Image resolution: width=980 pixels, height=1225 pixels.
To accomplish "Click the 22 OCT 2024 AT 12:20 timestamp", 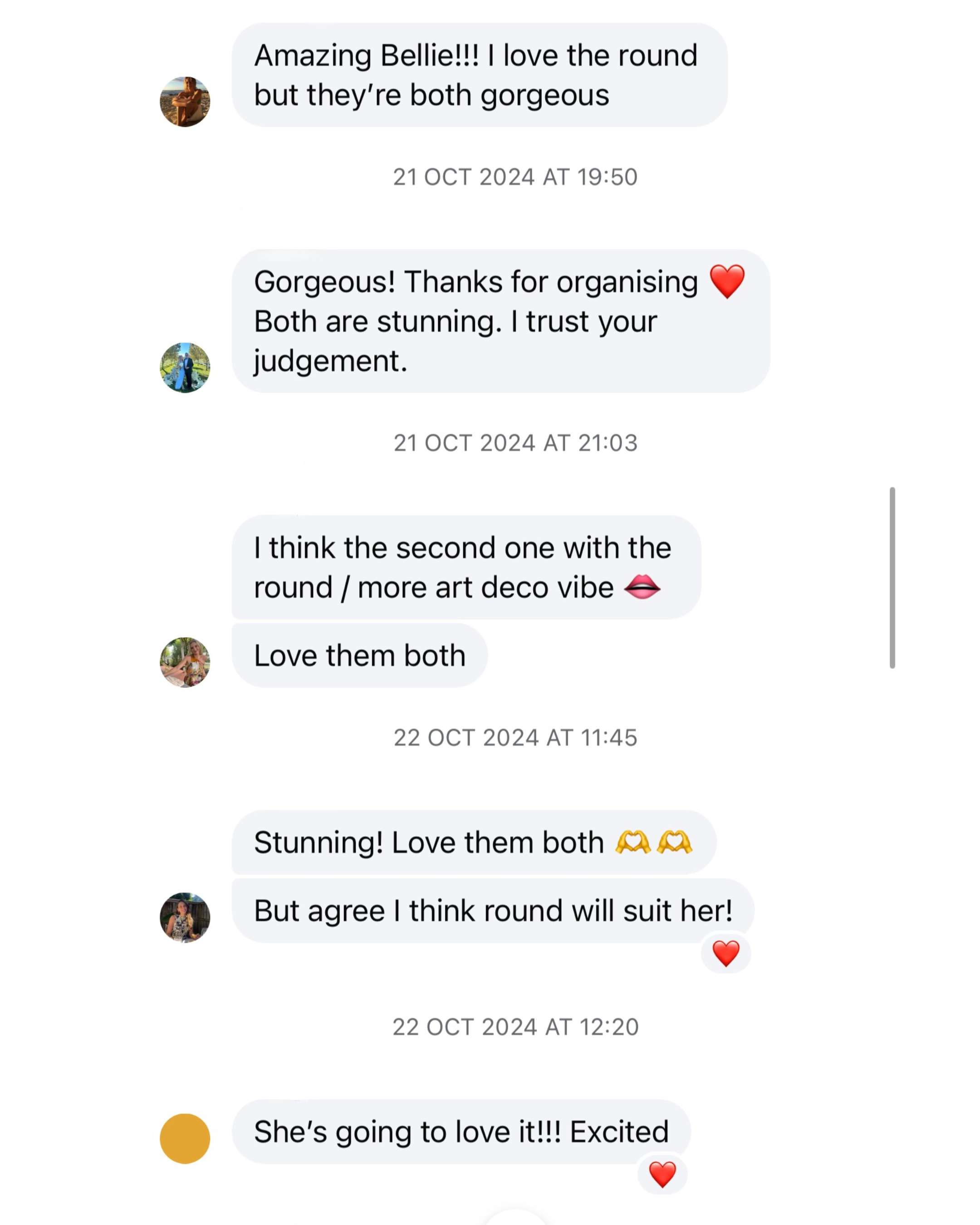I will [x=515, y=1027].
